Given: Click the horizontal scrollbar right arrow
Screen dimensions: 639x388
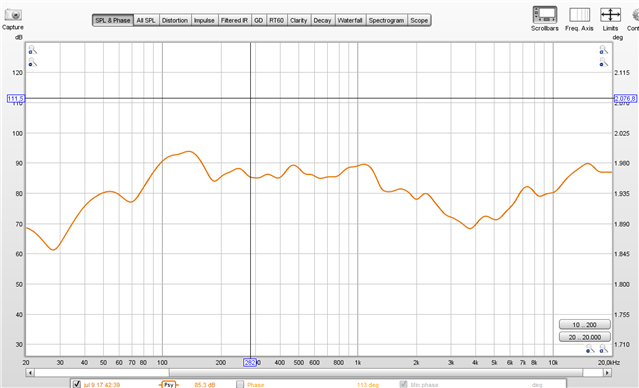Looking at the screenshot, I should point(607,373).
